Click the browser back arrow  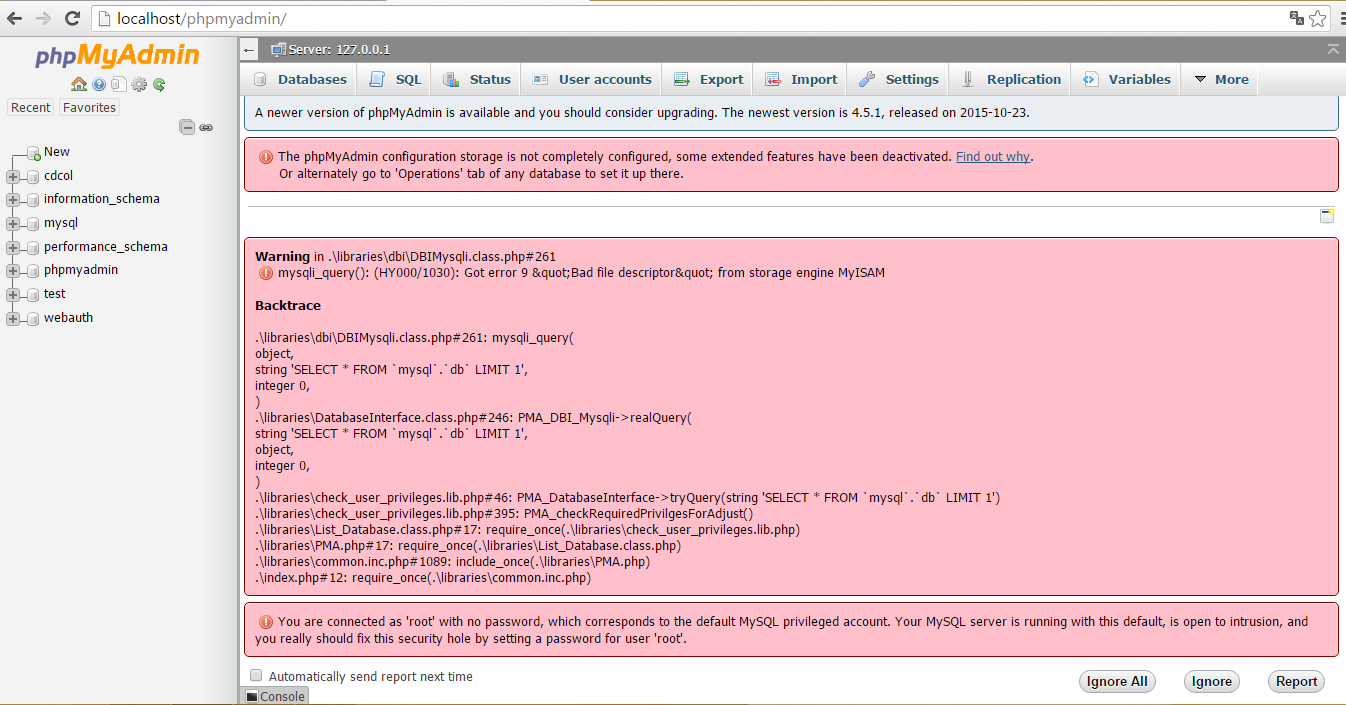click(x=16, y=18)
